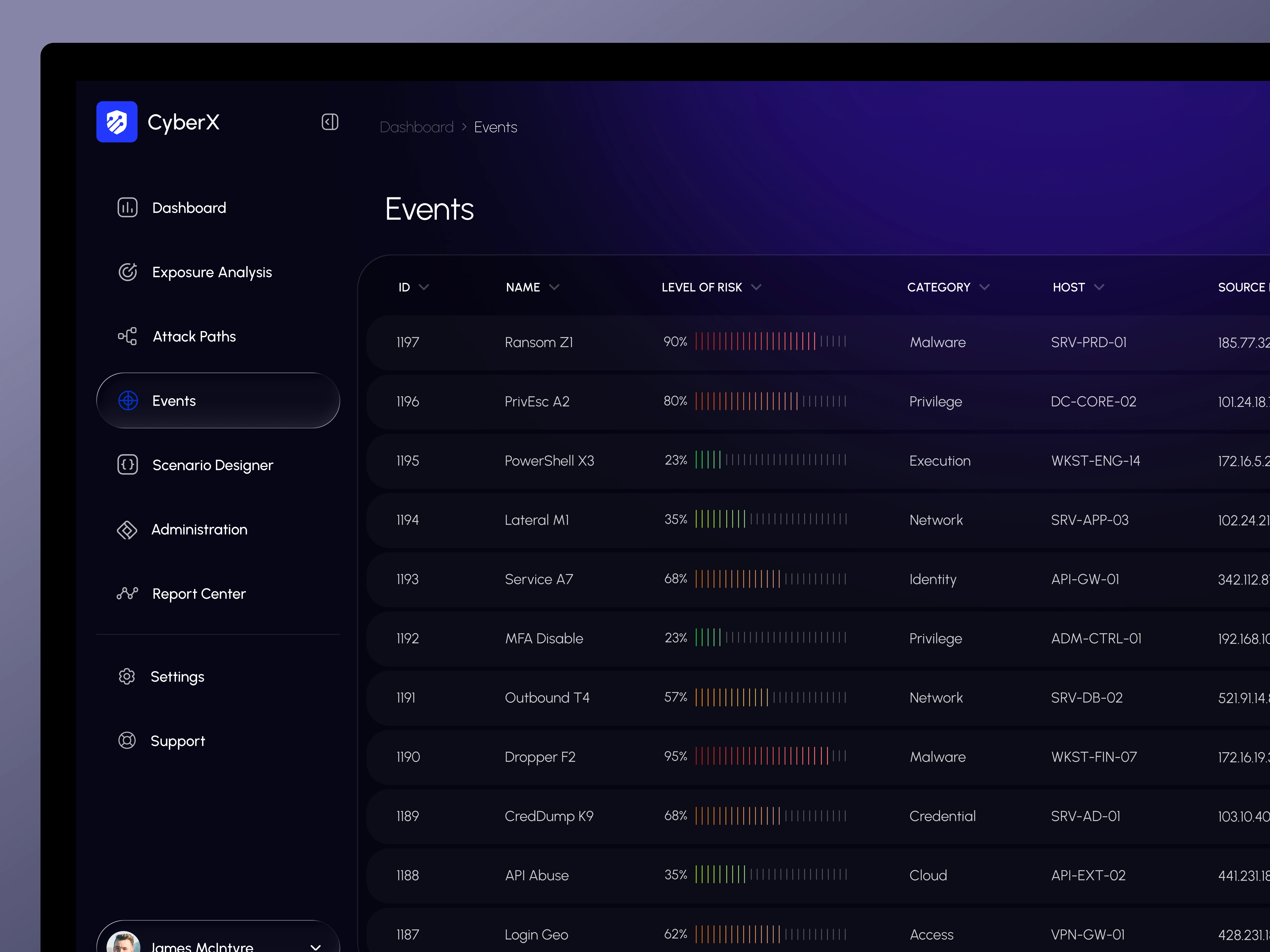Click the host name SRV-PRD-01
Image resolution: width=1270 pixels, height=952 pixels.
coord(1089,342)
